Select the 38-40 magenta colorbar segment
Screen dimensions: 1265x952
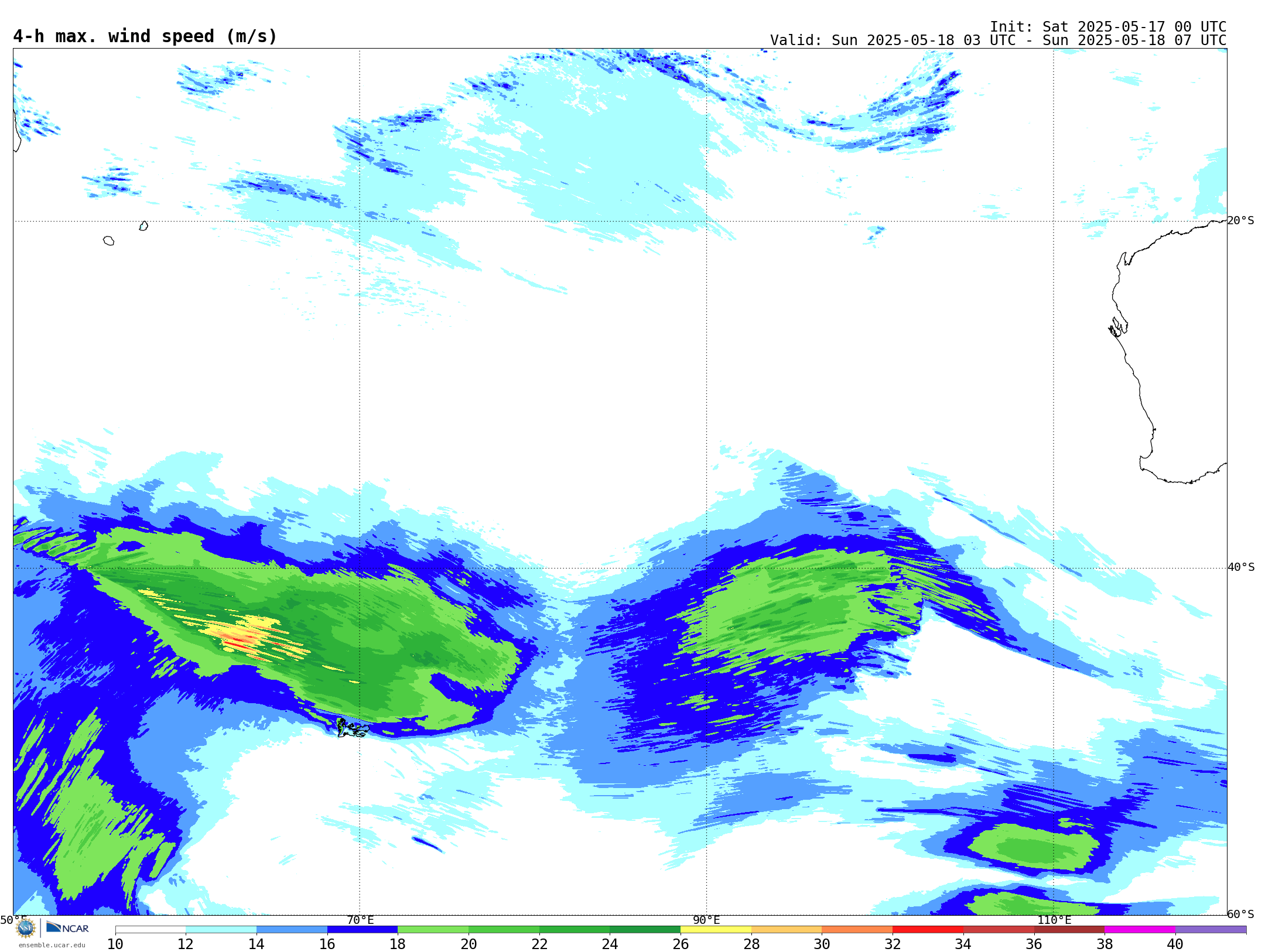coord(1140,930)
